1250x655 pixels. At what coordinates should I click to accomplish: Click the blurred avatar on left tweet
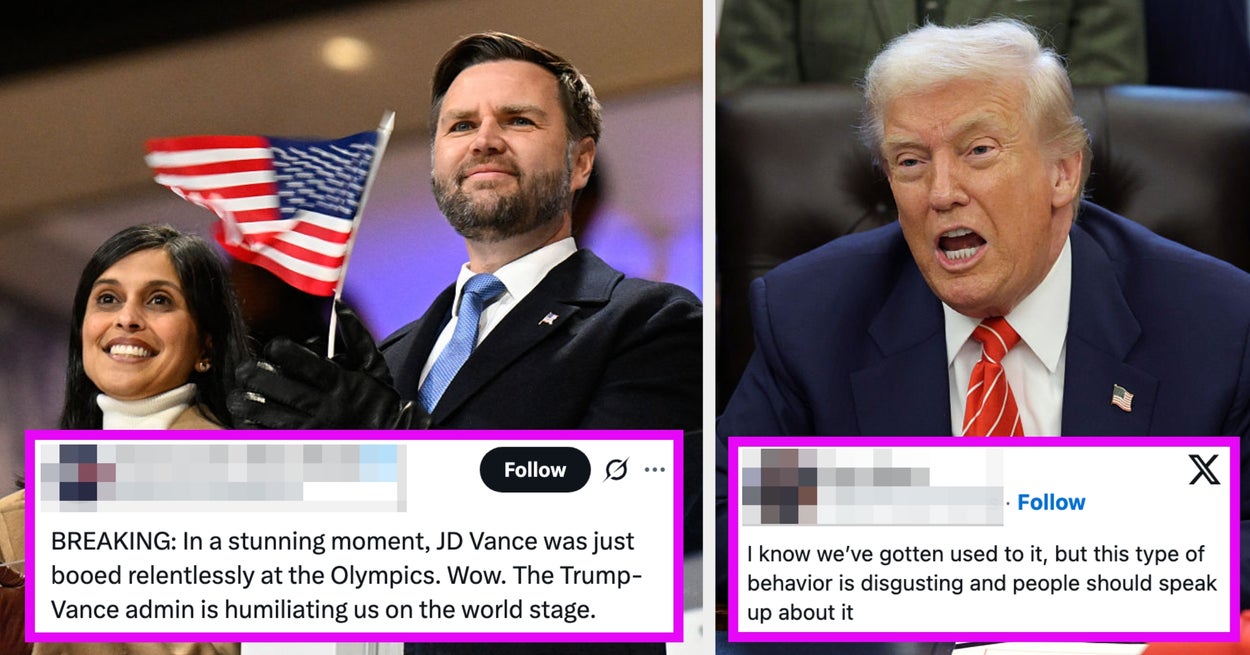(x=77, y=472)
